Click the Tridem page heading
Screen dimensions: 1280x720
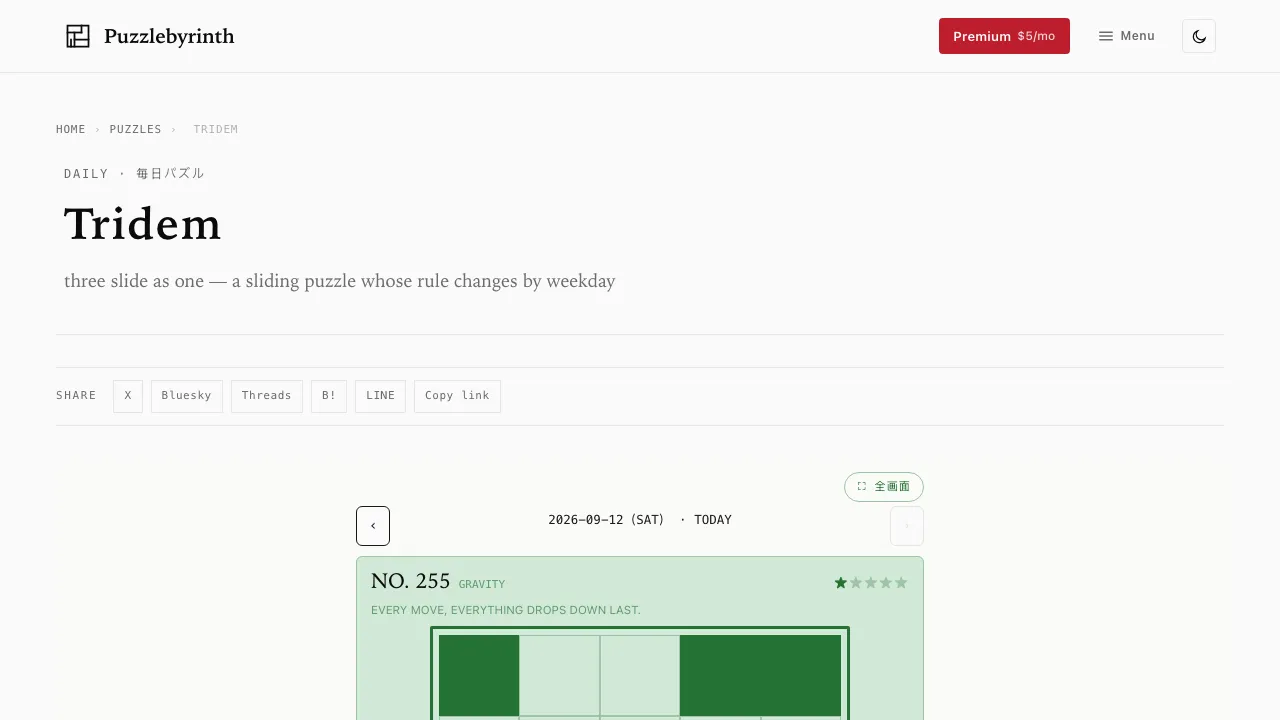point(143,224)
